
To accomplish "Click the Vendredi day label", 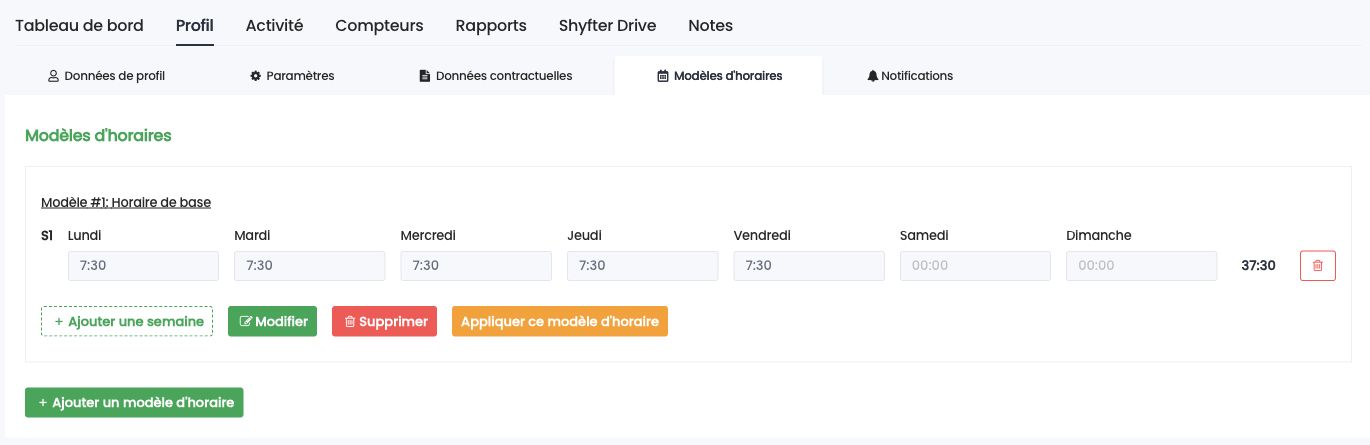I will pos(762,236).
